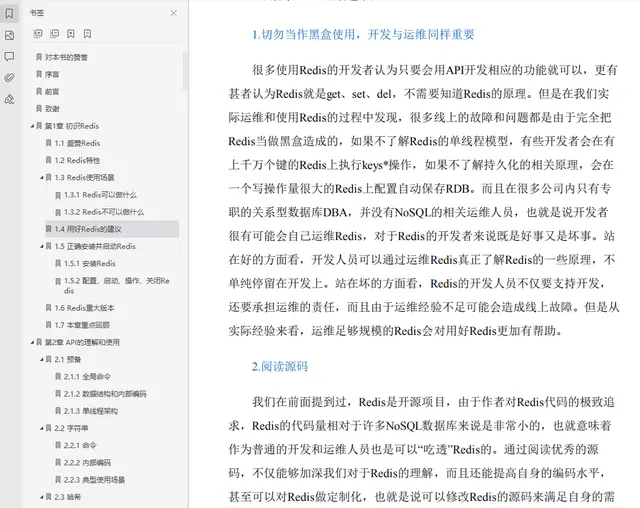Open the signature pen icon in sidebar
This screenshot has height=508, width=640.
point(9,99)
